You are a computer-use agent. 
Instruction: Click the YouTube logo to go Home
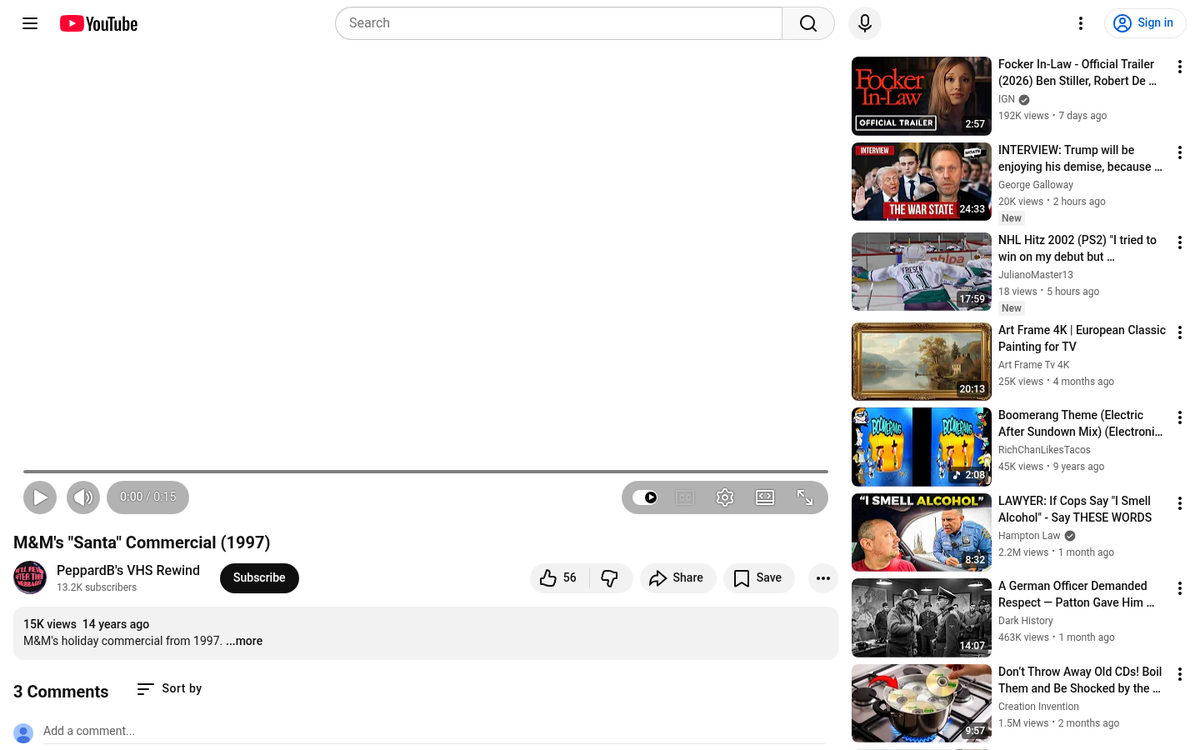[x=98, y=23]
